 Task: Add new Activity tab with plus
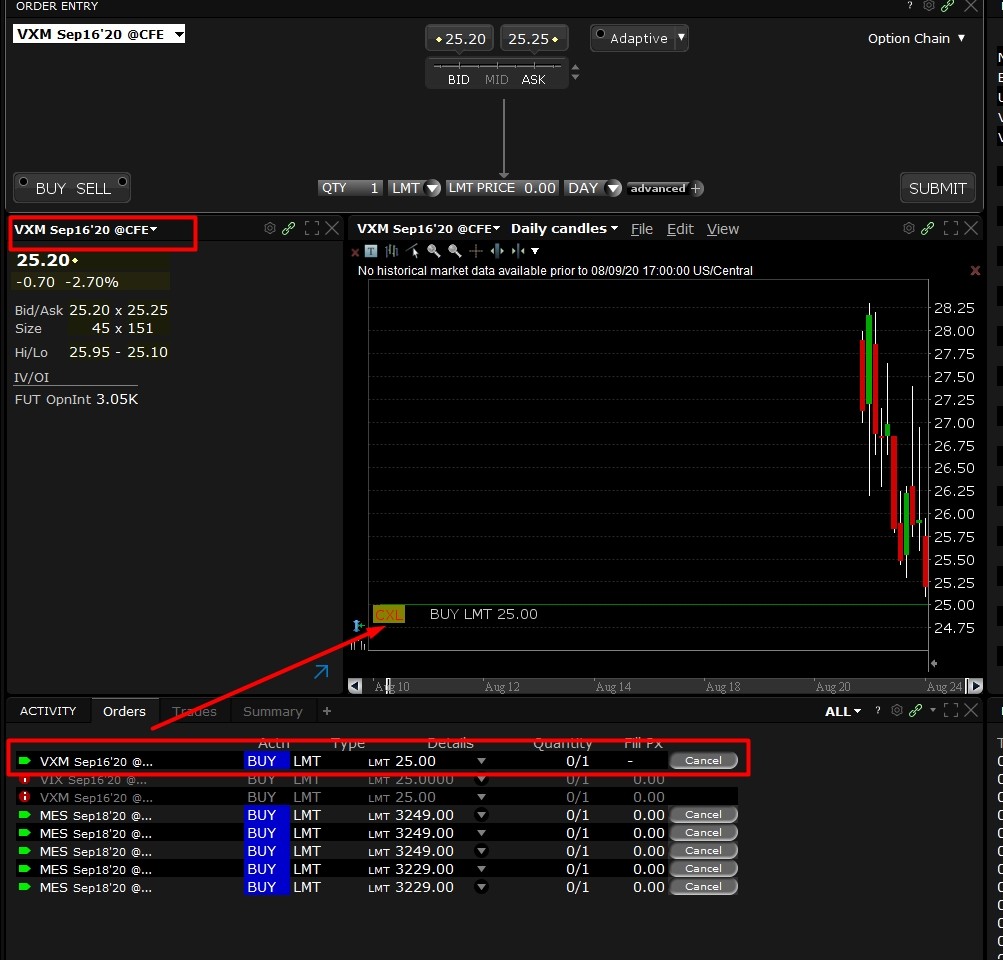327,711
